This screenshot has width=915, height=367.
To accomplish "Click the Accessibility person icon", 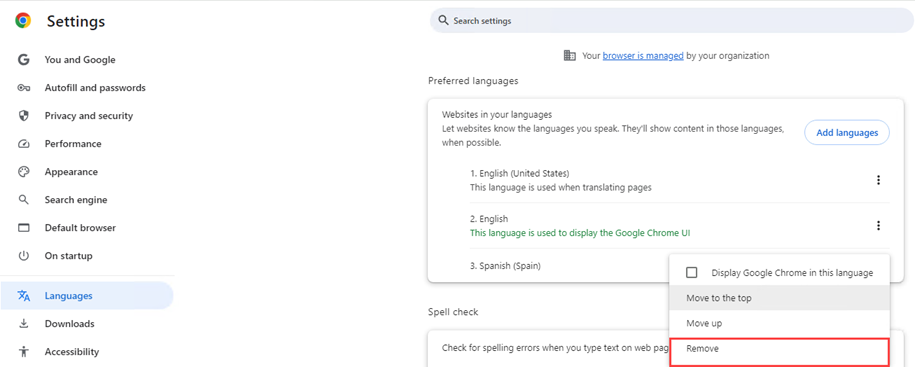I will pyautogui.click(x=23, y=352).
